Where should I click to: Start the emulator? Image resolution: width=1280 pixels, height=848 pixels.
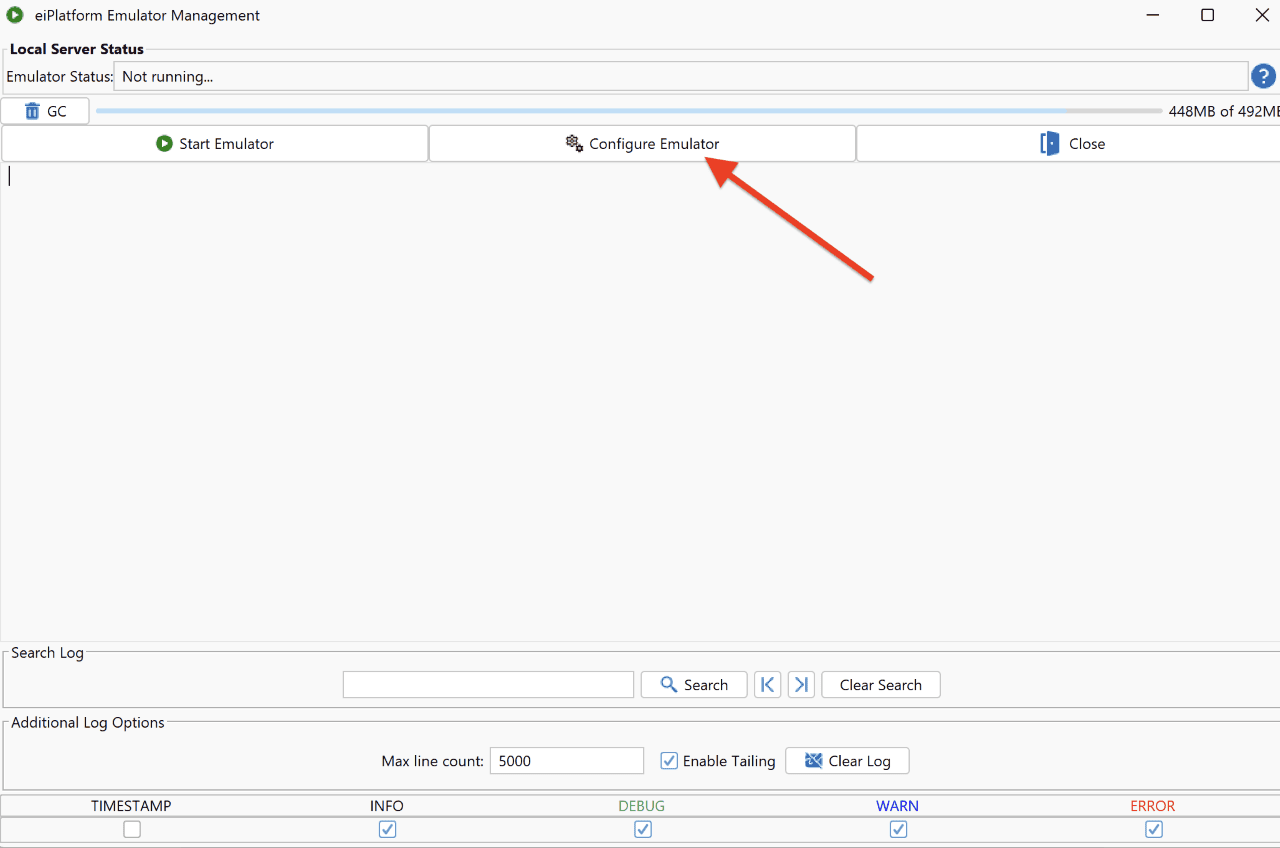(215, 143)
